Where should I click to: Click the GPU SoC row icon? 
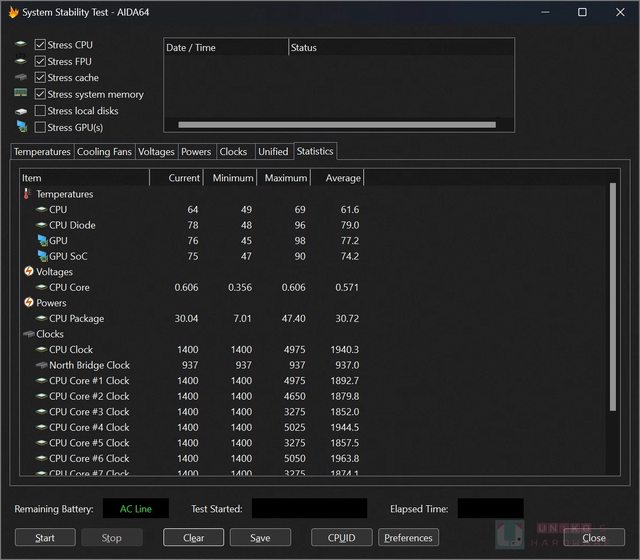point(41,256)
